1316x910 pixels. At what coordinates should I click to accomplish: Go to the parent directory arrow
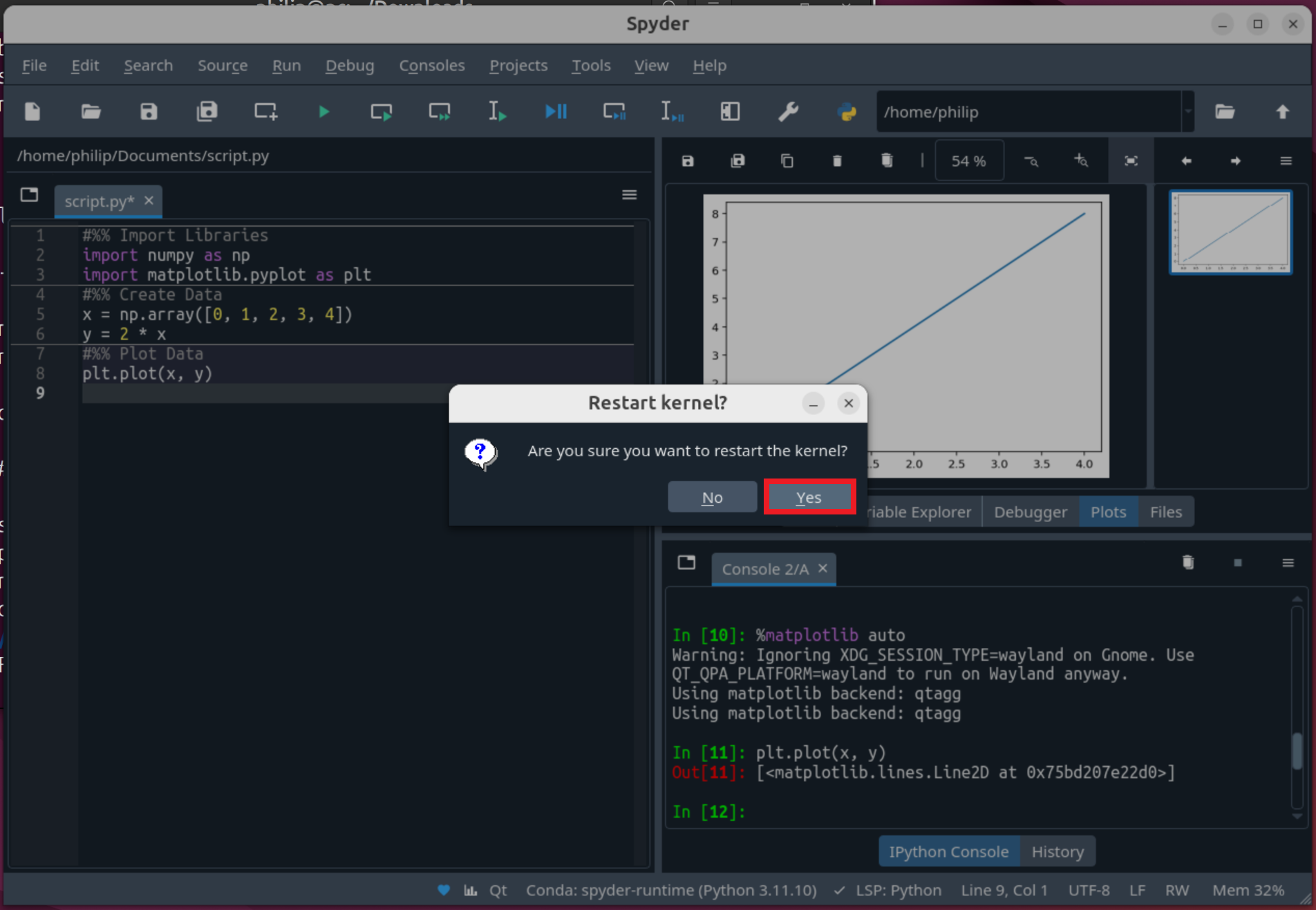tap(1283, 111)
